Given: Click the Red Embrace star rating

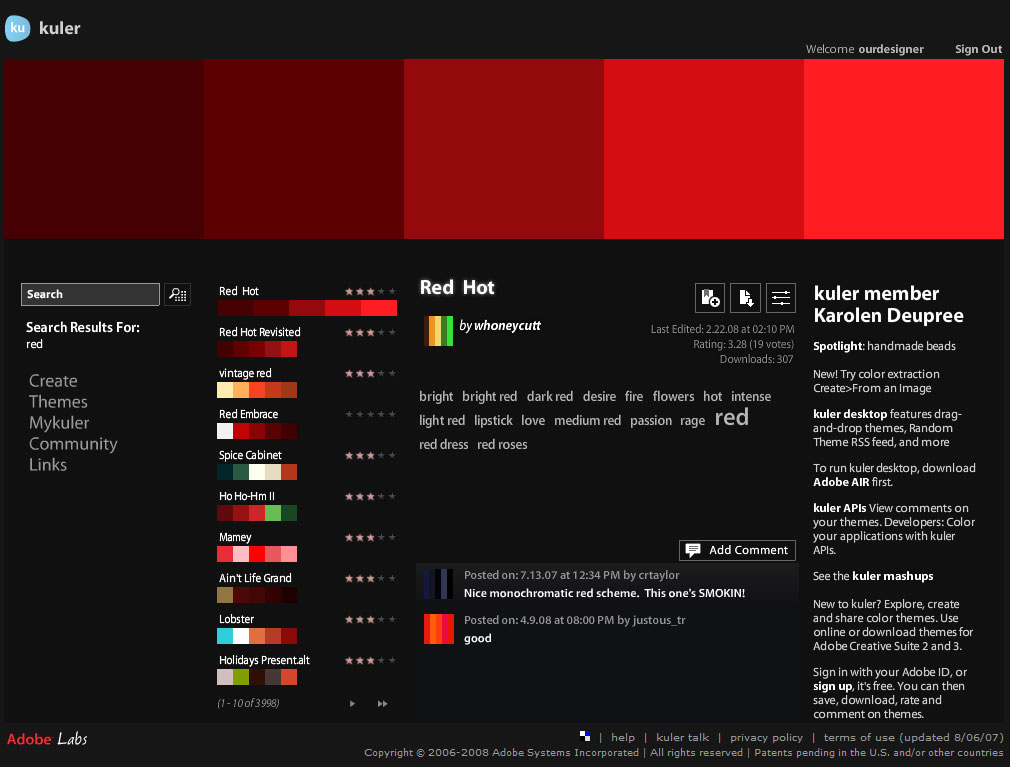Looking at the screenshot, I should pyautogui.click(x=370, y=414).
